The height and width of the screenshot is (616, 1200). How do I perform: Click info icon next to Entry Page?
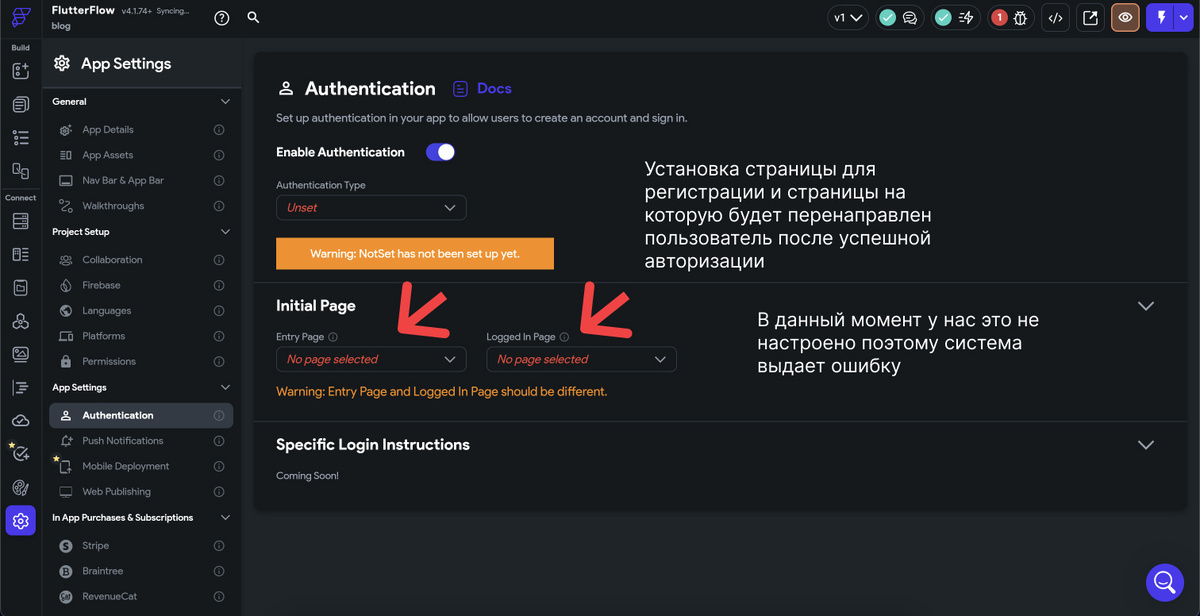pos(333,338)
